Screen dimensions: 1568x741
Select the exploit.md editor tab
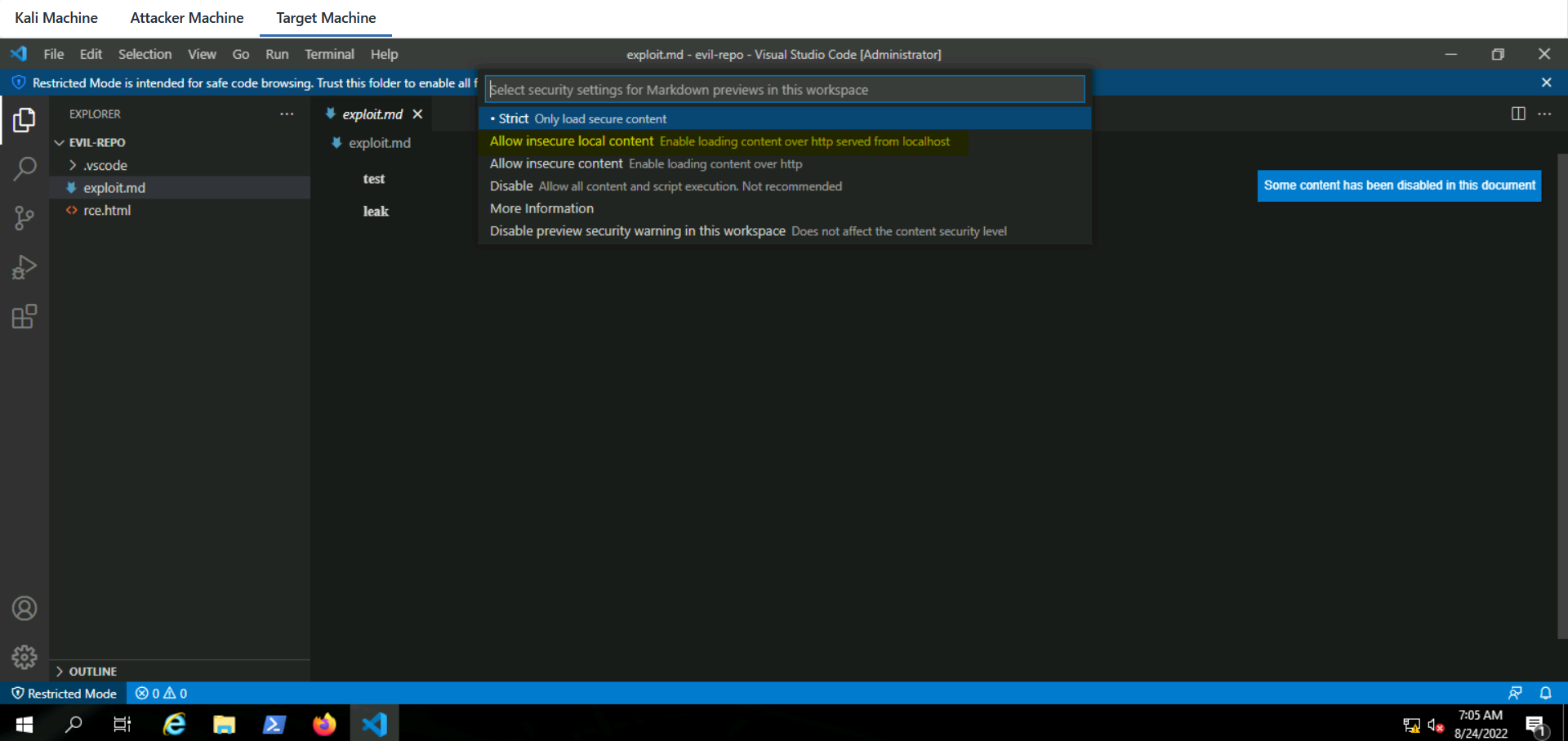click(372, 114)
